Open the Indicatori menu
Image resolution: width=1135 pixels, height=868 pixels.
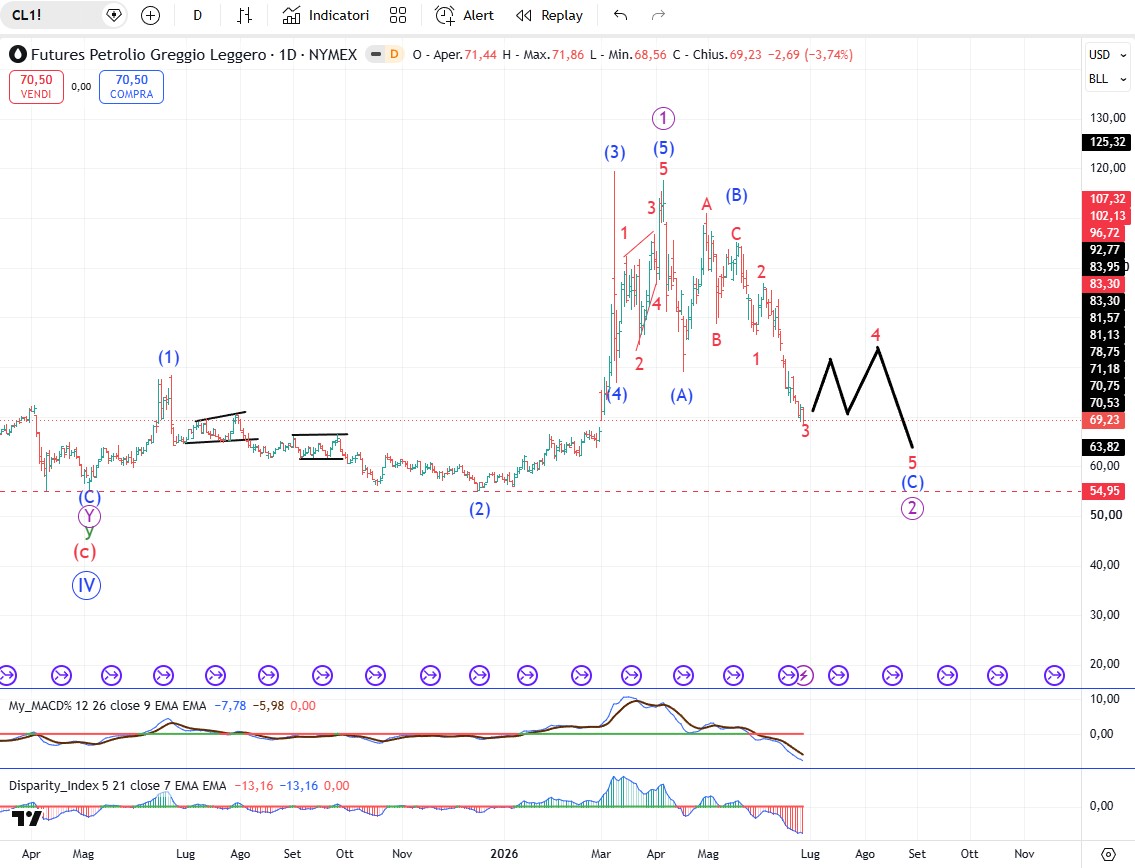tap(326, 15)
